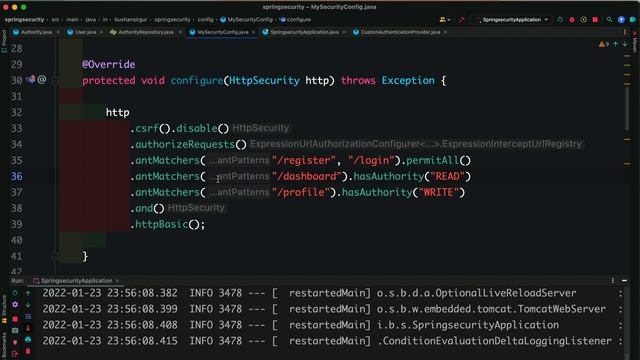
Task: Click the scroll up arrow in Run panel
Action: click(x=28, y=293)
